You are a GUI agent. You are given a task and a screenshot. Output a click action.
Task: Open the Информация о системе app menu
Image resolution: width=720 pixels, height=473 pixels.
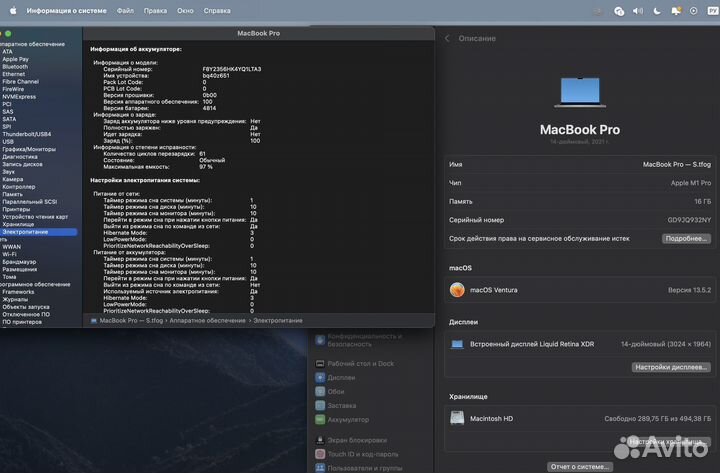[x=66, y=11]
